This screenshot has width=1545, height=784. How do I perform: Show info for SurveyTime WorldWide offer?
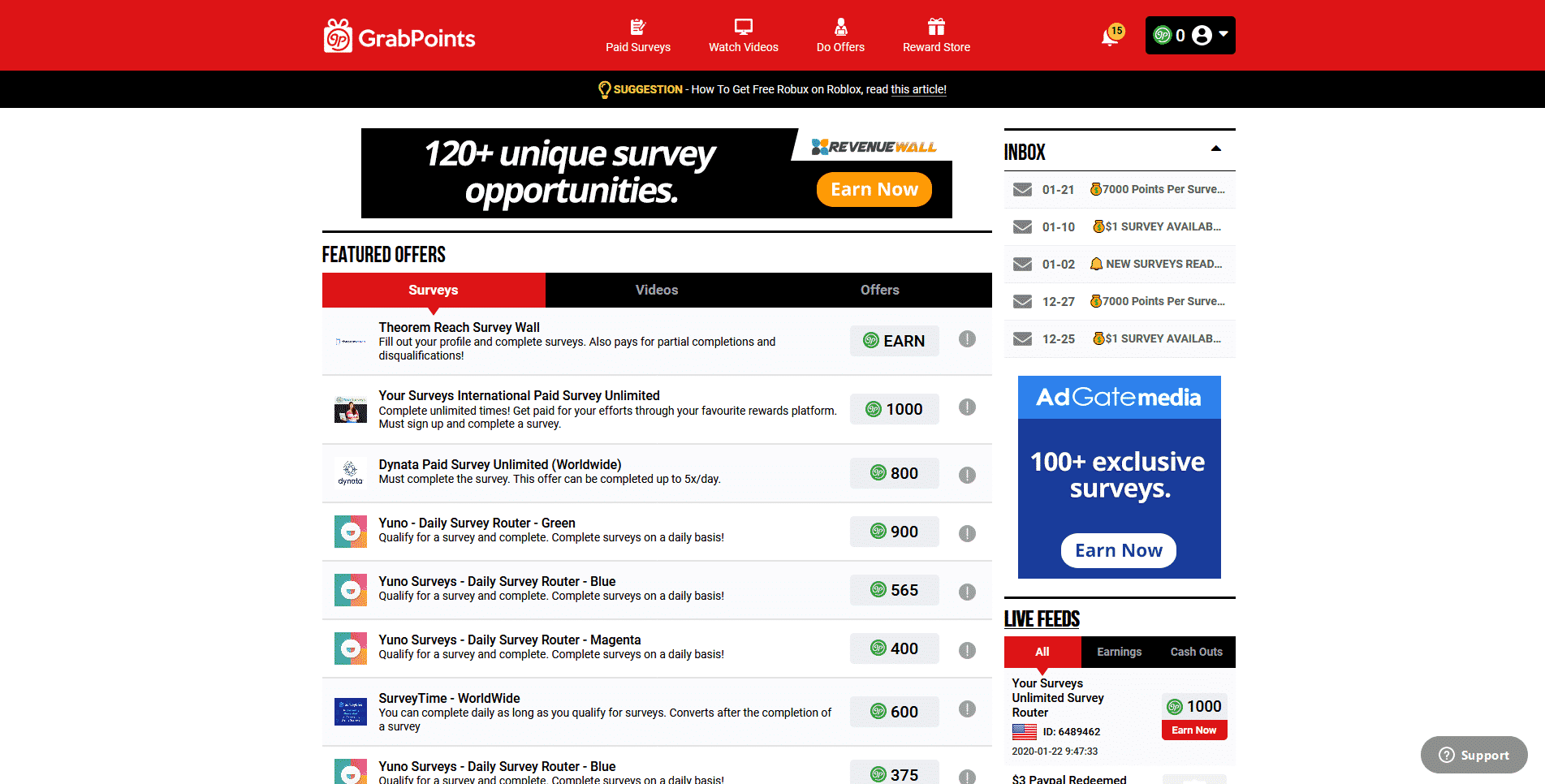(x=967, y=709)
